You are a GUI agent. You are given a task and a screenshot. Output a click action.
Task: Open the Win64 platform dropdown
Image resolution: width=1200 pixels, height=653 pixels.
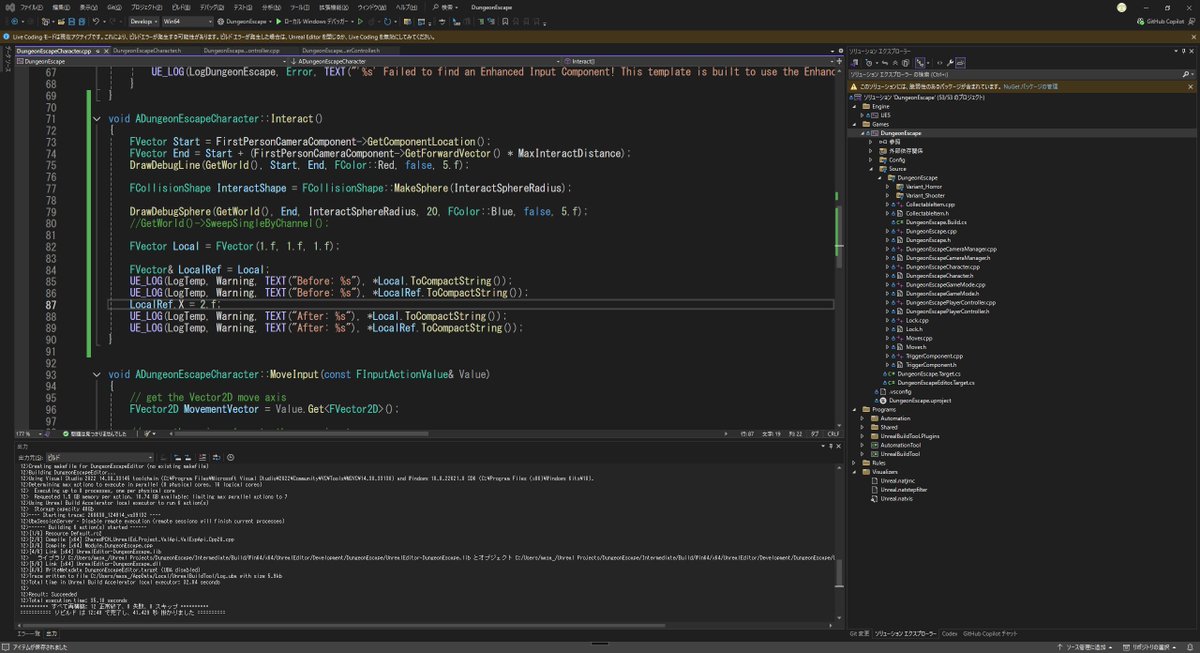(x=187, y=20)
